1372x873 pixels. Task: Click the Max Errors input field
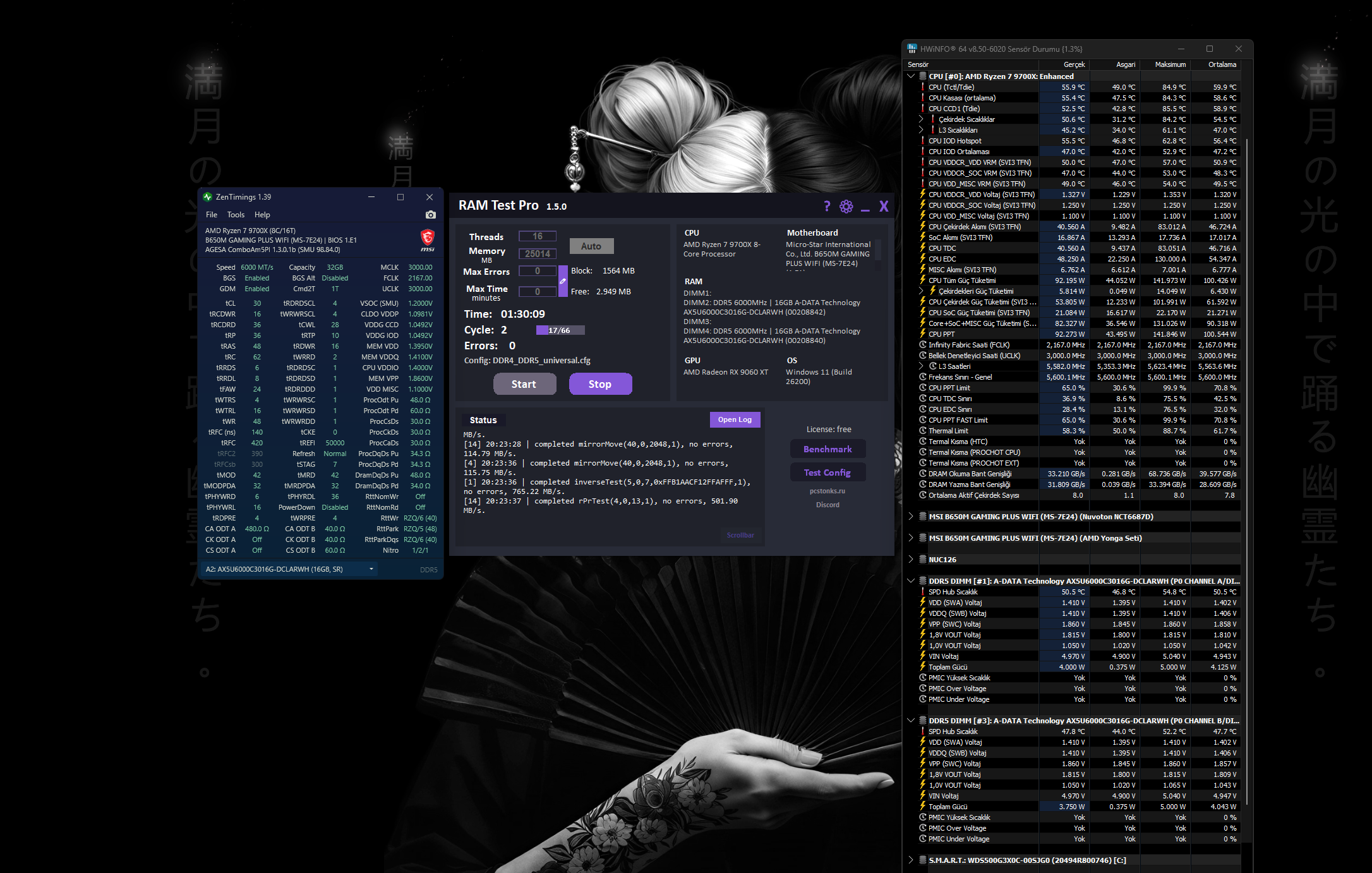coord(538,271)
